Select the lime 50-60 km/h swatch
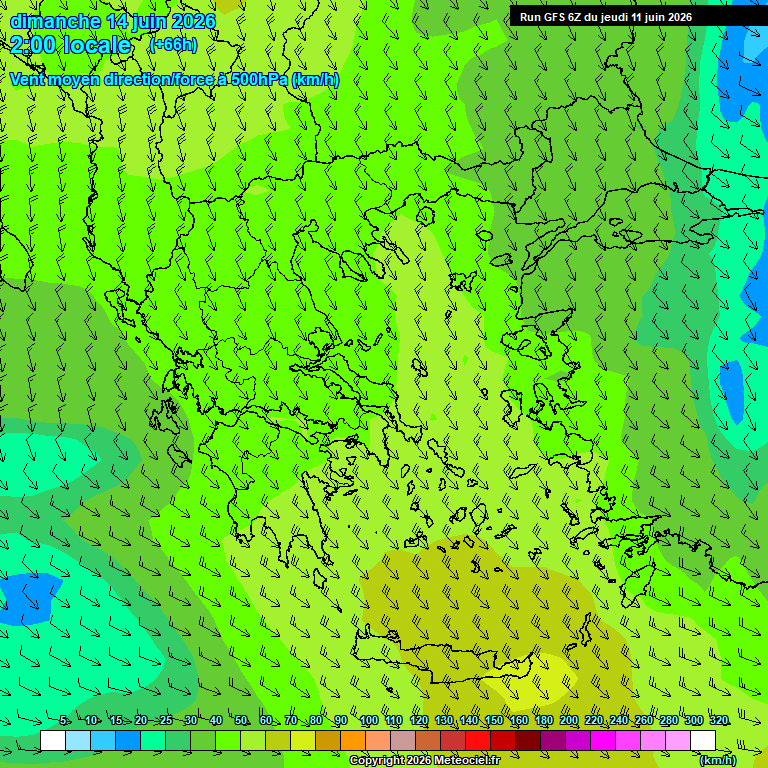Viewport: 768px width, 768px height. pyautogui.click(x=253, y=740)
